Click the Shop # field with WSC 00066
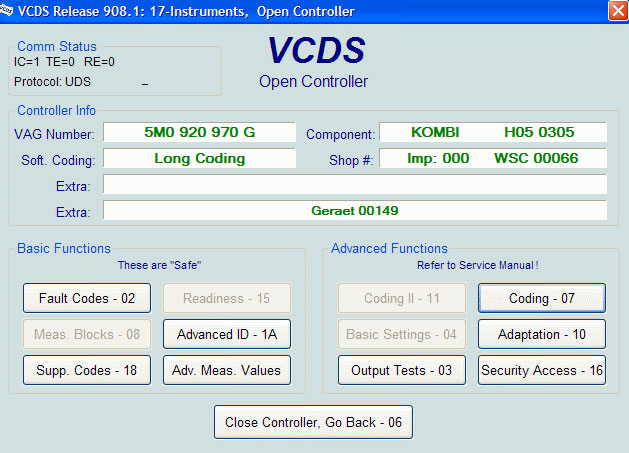 493,159
